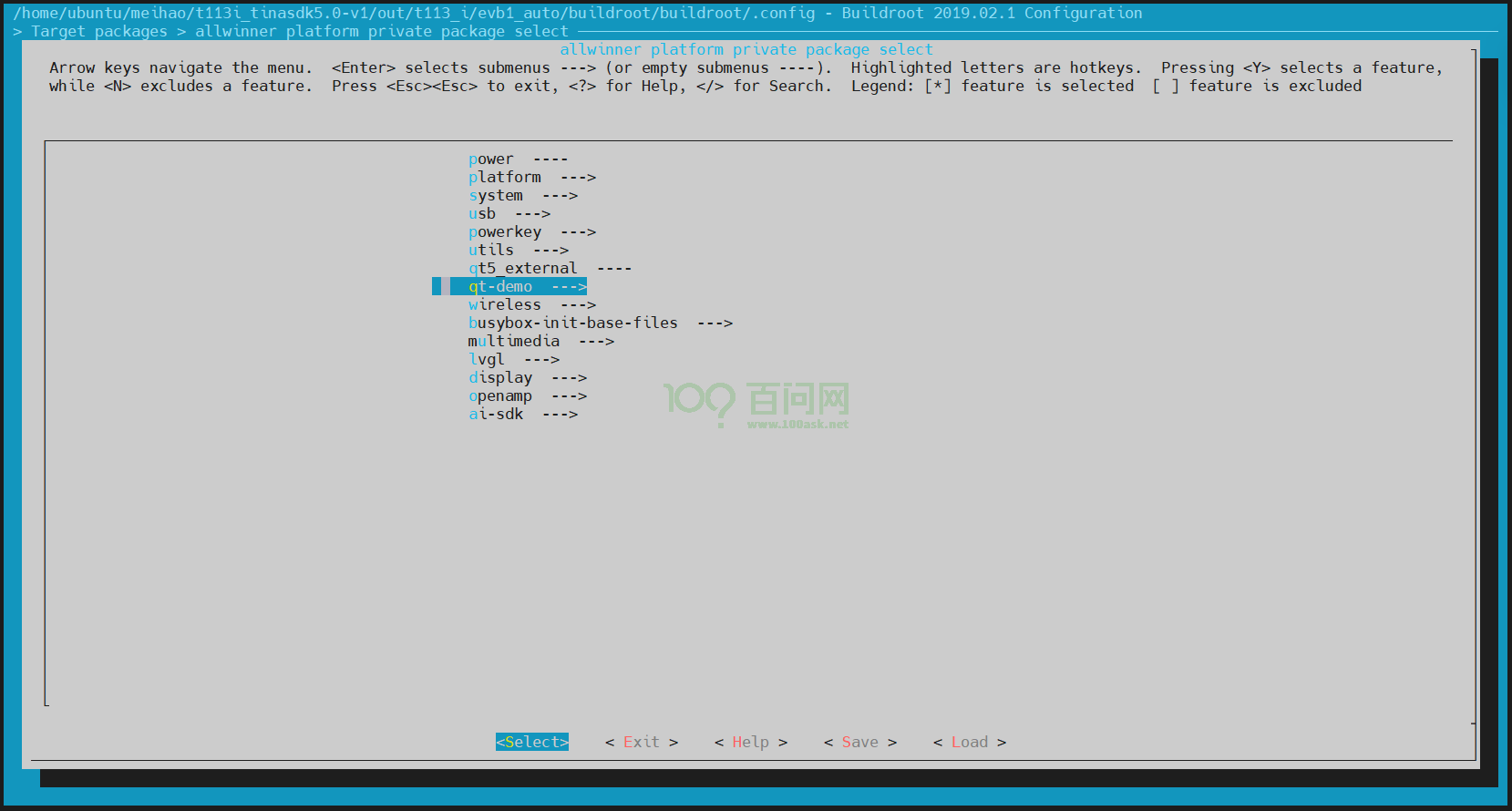Screen dimensions: 1512x811
Task: Click the Exit button
Action: [x=642, y=743]
